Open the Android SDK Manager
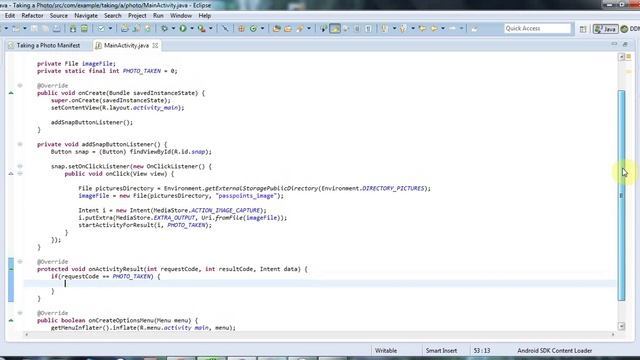Viewport: 640px width, 360px height. point(73,29)
